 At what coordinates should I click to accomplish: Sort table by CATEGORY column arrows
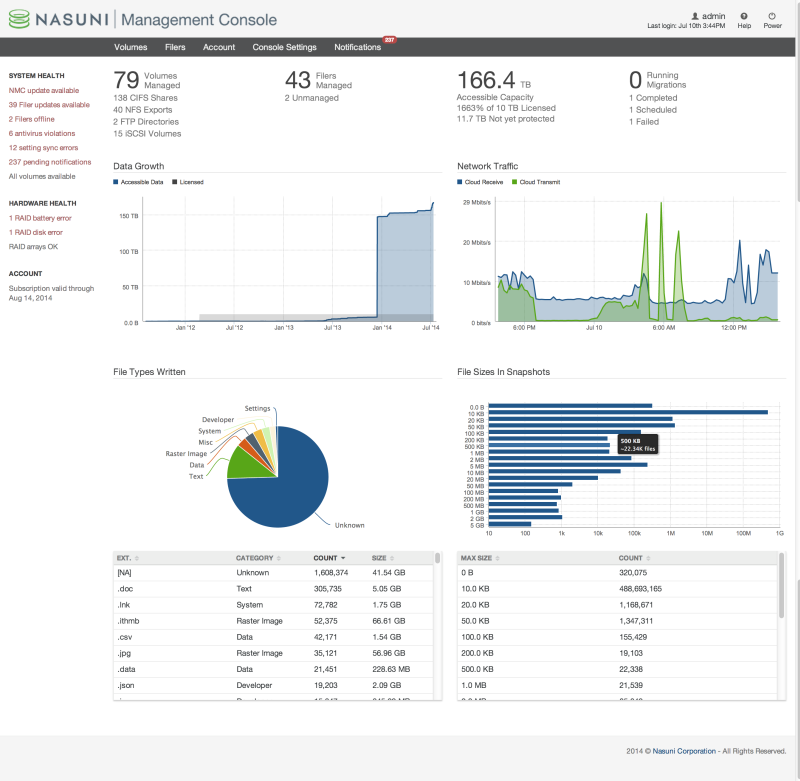(x=279, y=558)
